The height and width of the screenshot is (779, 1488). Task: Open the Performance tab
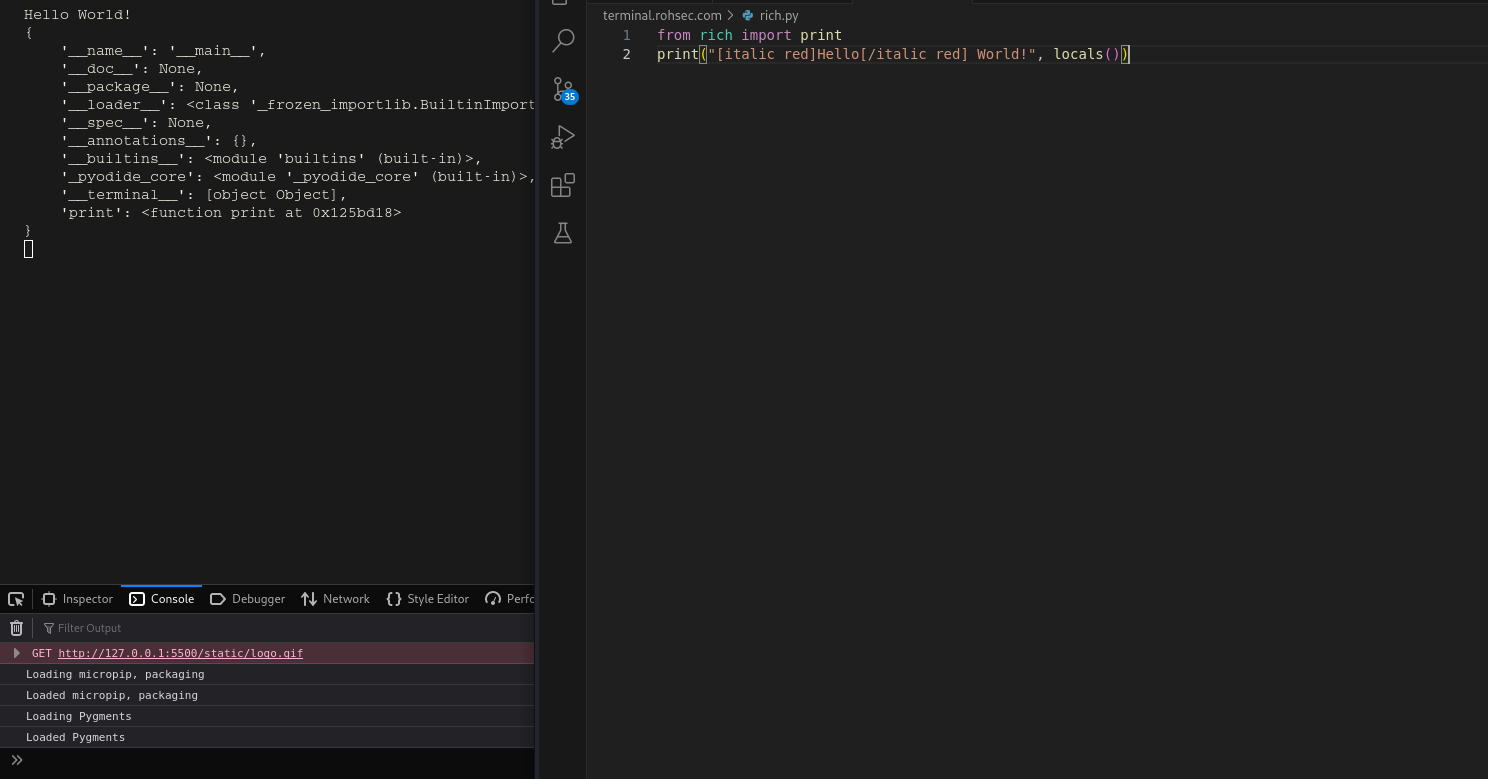pos(510,599)
